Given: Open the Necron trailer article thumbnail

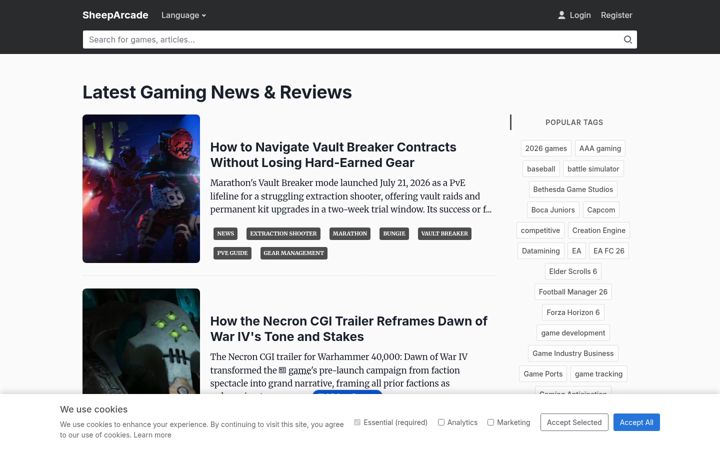Looking at the screenshot, I should coord(141,341).
